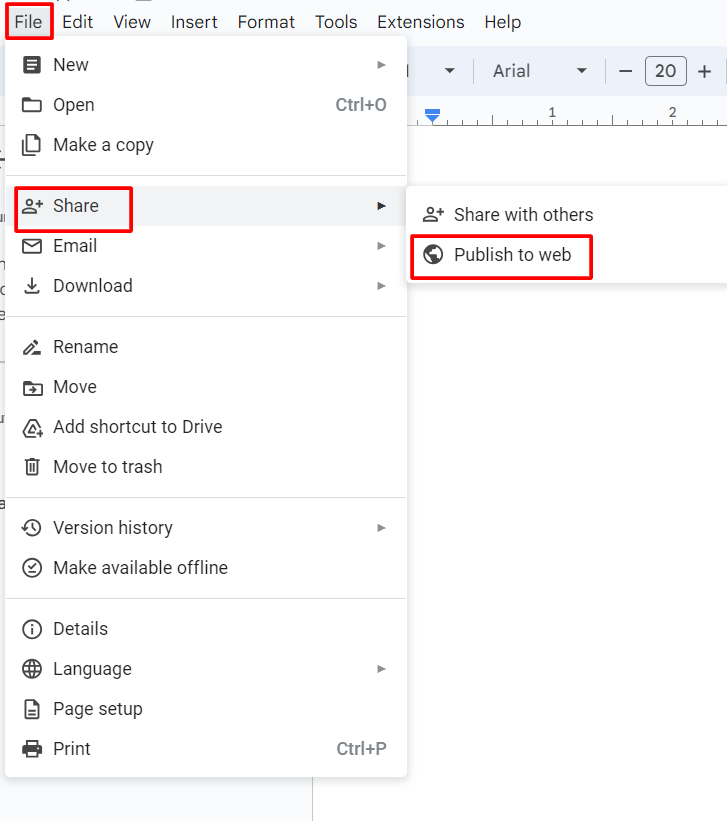
Task: Select Share with others
Action: [523, 215]
